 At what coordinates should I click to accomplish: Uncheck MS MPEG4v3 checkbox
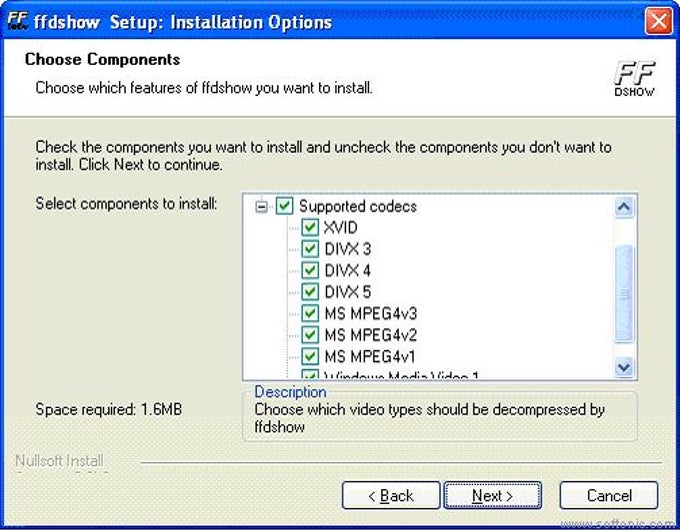[x=310, y=313]
